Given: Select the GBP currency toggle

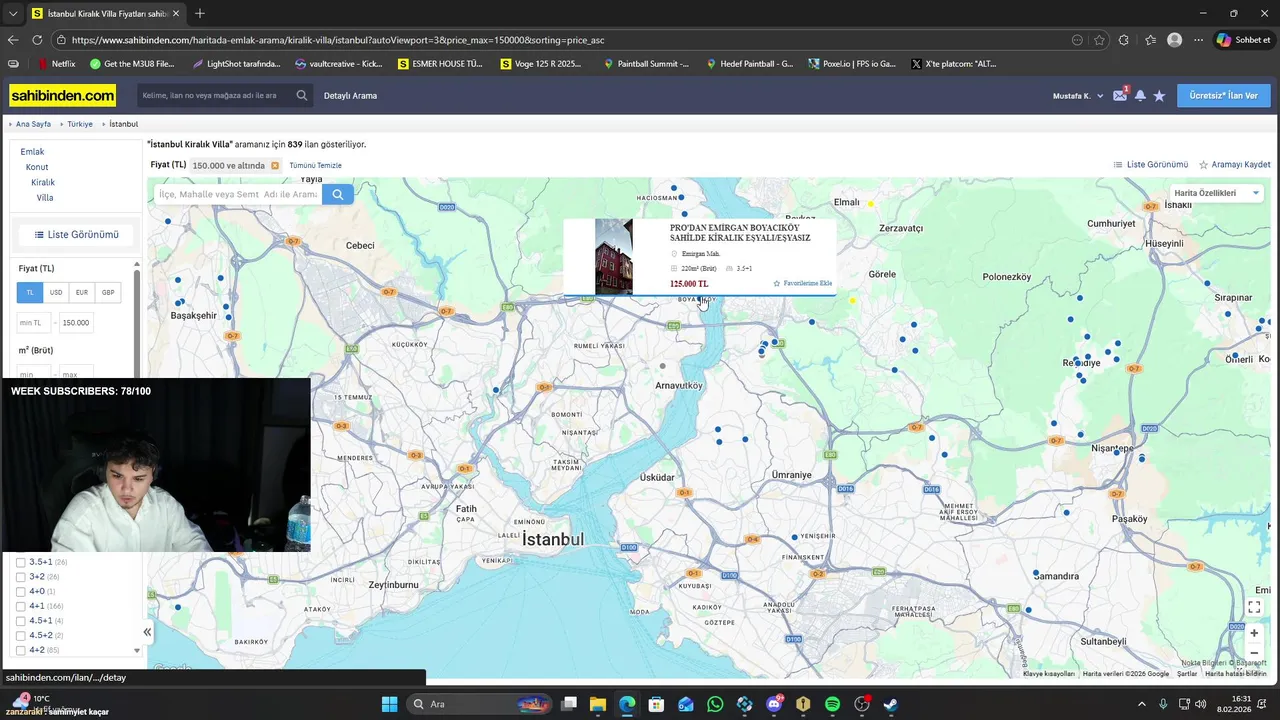Looking at the screenshot, I should (x=108, y=293).
